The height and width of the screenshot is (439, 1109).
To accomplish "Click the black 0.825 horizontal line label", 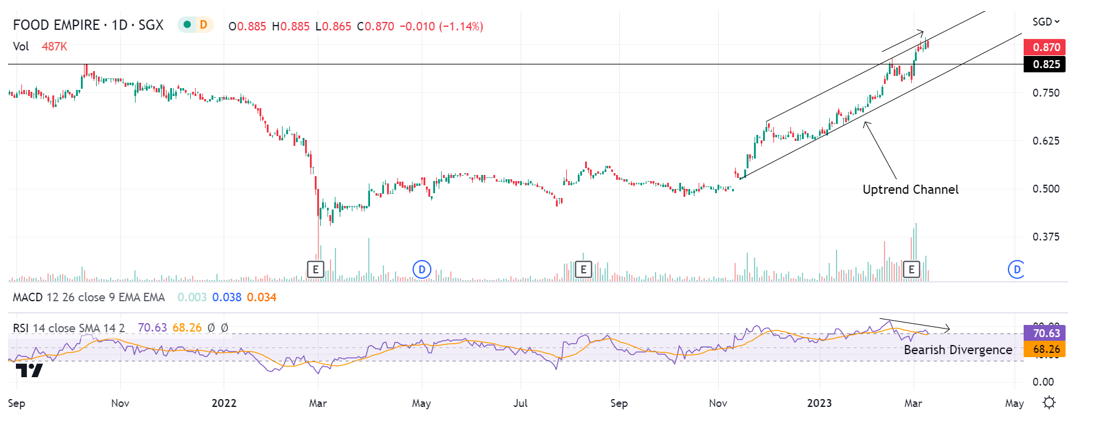I will (1045, 64).
